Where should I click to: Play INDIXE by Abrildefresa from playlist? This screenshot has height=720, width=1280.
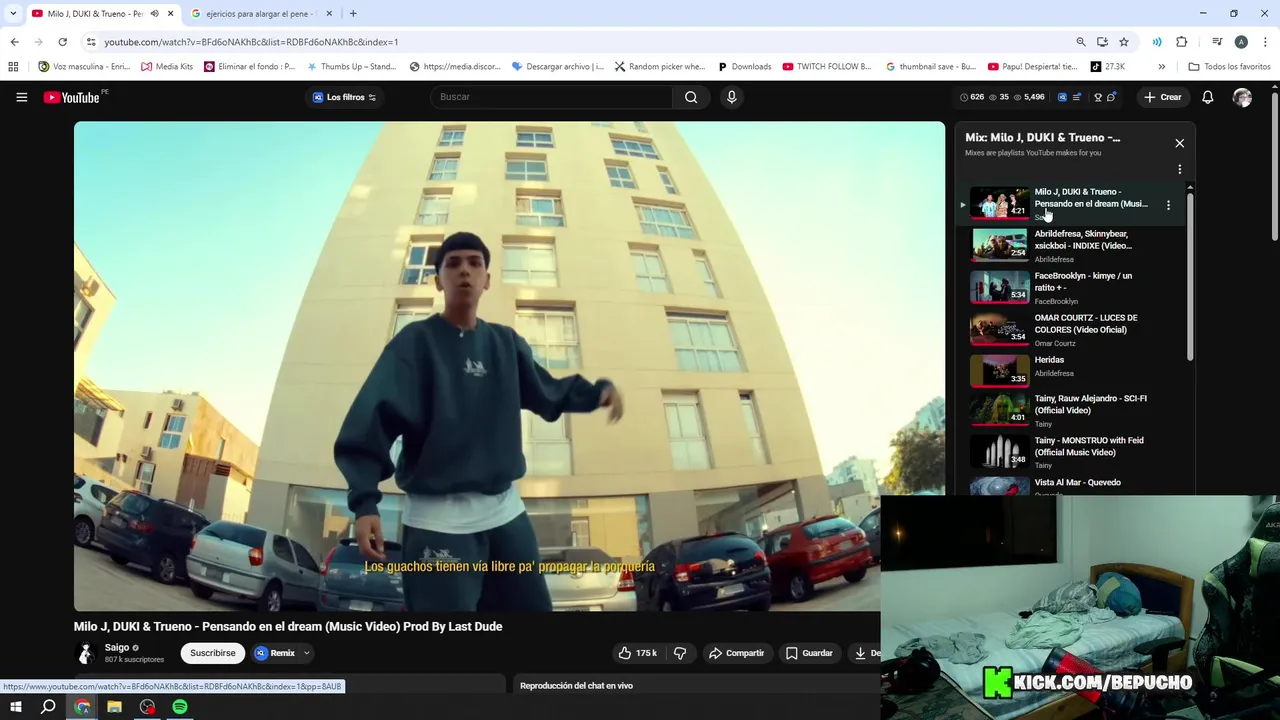pyautogui.click(x=1070, y=245)
